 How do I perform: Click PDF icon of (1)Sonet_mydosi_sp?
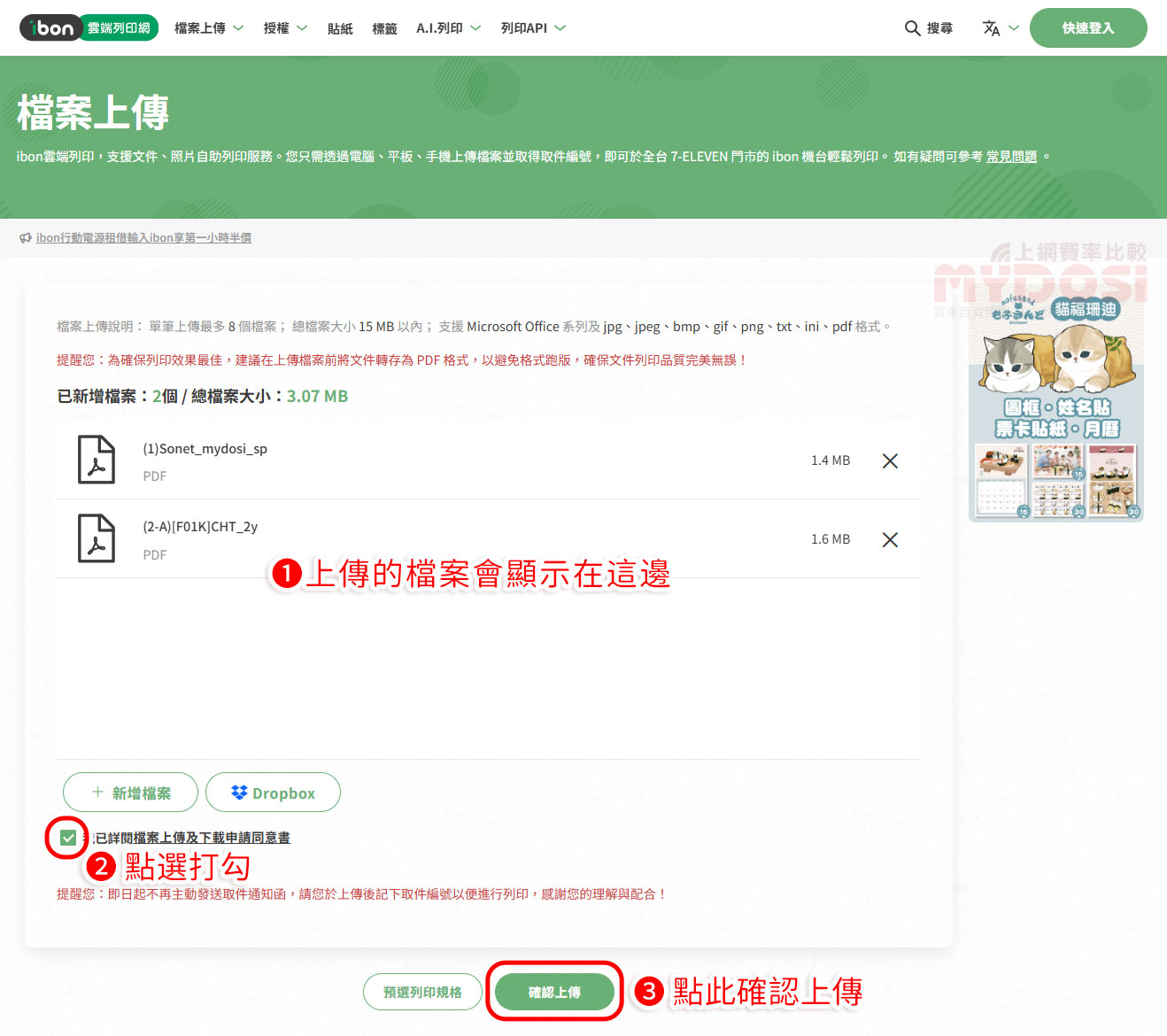97,460
